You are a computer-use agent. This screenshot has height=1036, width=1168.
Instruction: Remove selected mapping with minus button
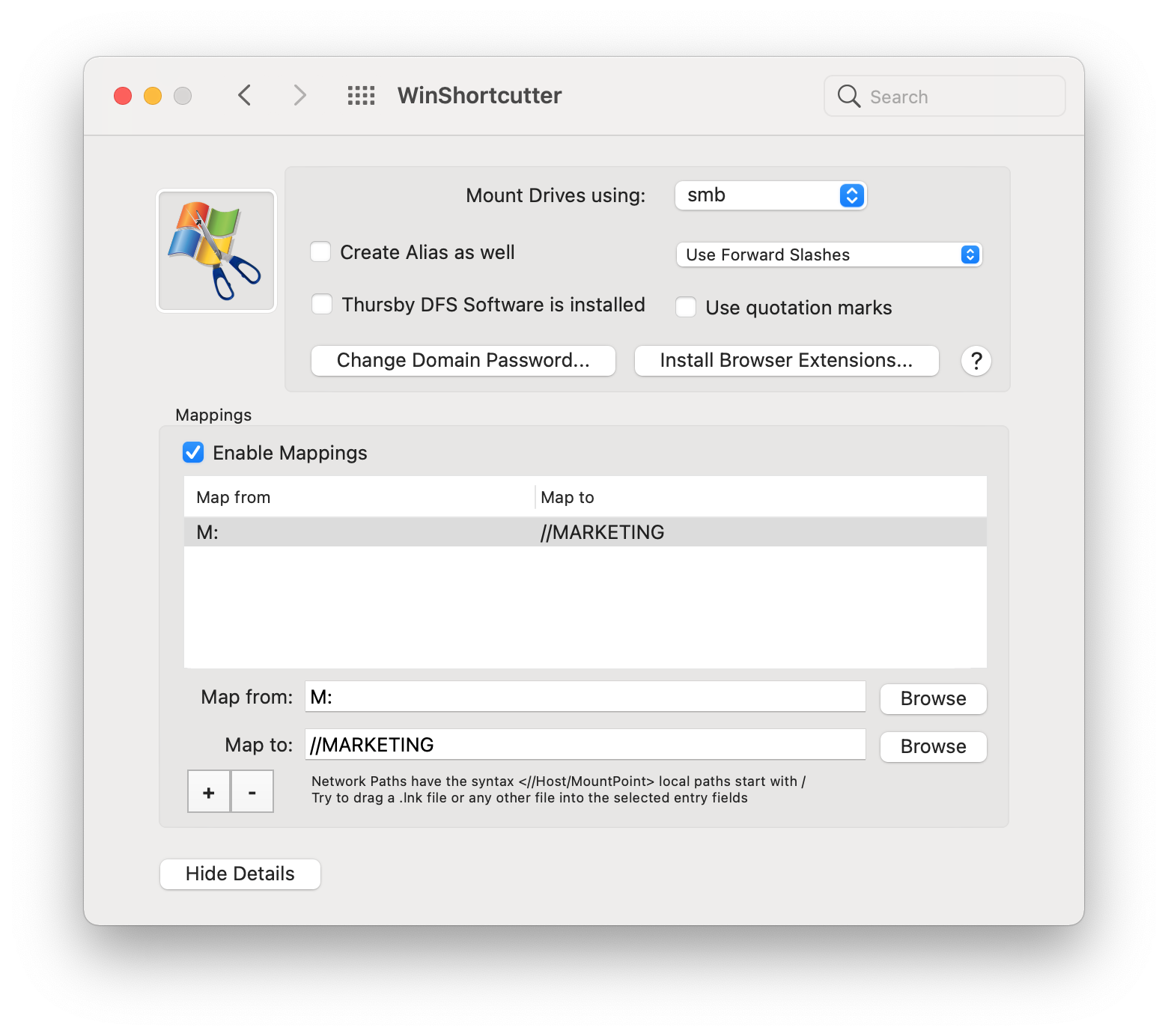click(252, 791)
